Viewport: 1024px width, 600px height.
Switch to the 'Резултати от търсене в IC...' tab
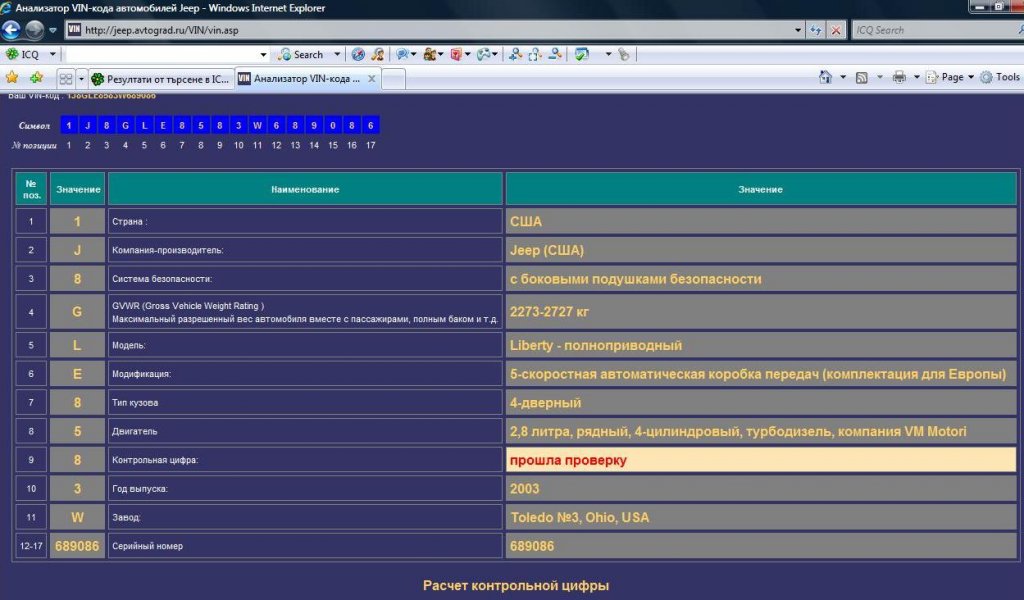coord(161,79)
